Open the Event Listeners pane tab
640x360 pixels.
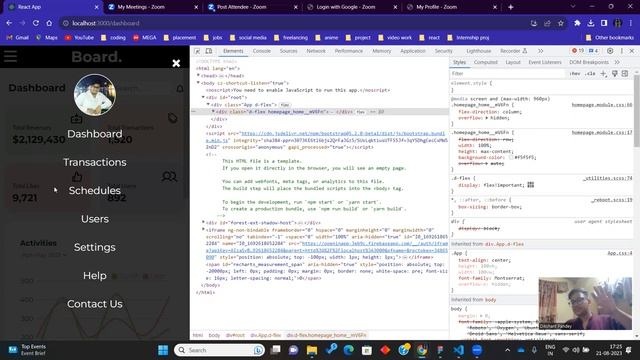coord(545,62)
